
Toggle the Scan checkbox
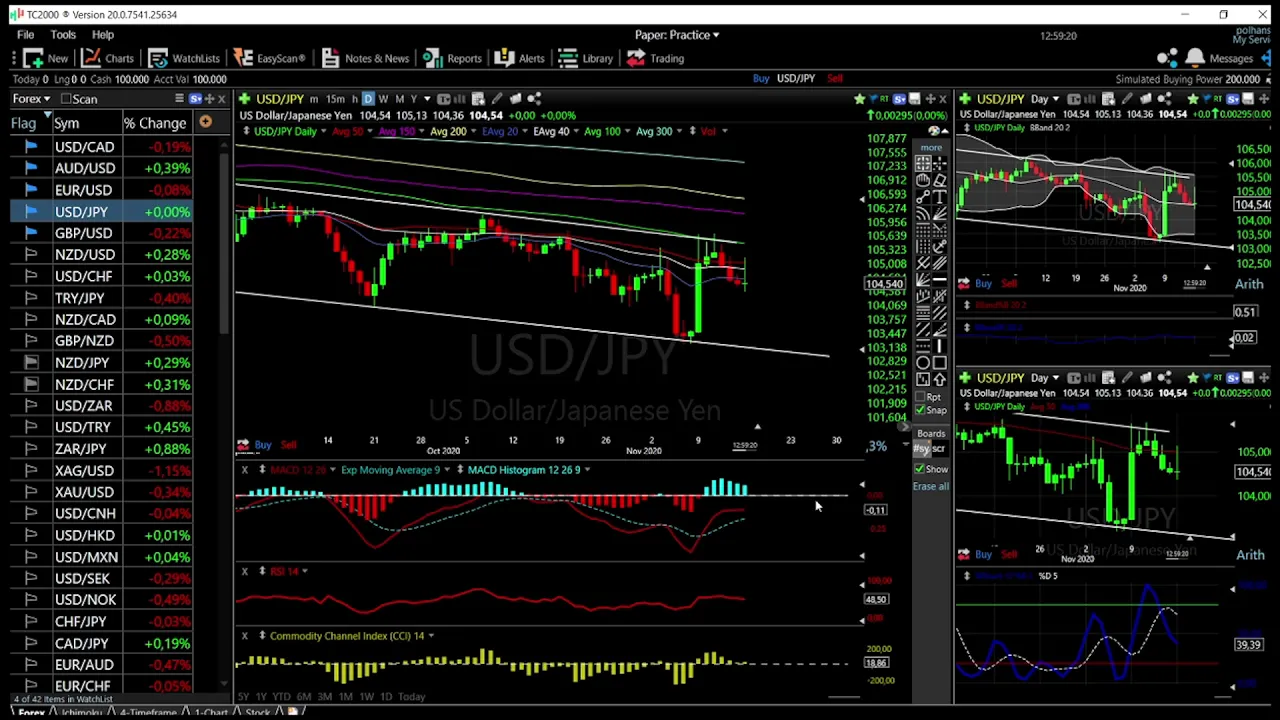pyautogui.click(x=66, y=99)
